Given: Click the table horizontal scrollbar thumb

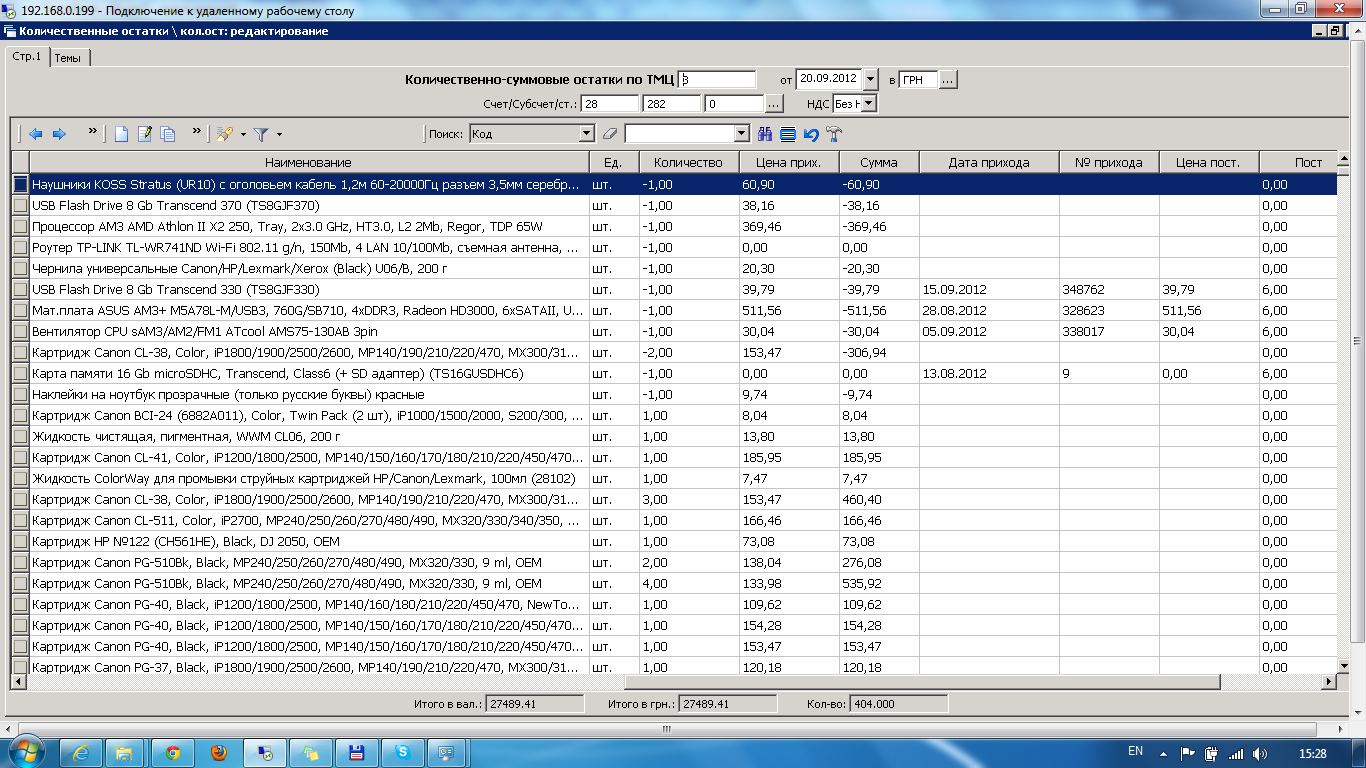Looking at the screenshot, I should click(x=923, y=682).
